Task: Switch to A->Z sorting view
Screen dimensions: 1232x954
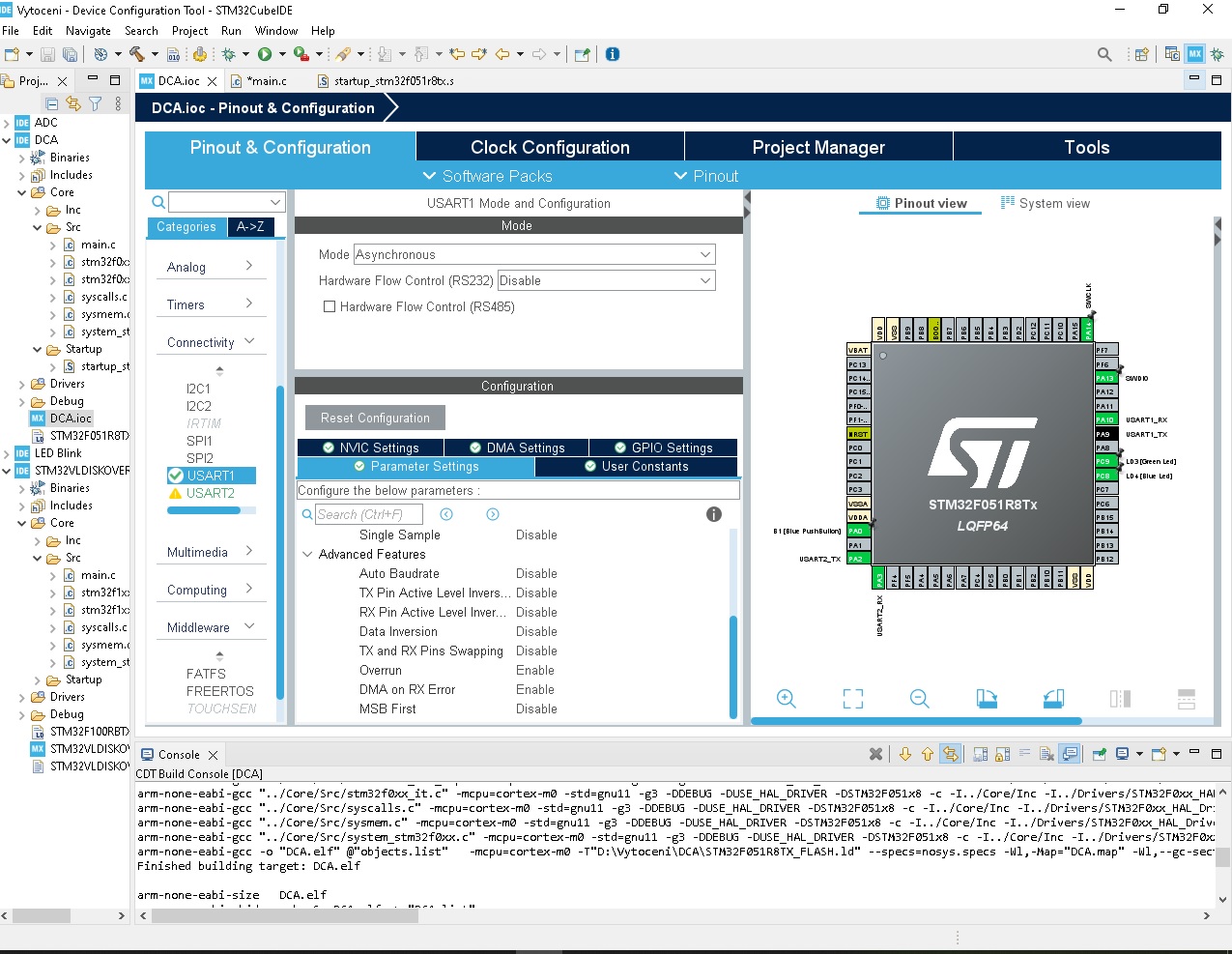Action: 250,227
